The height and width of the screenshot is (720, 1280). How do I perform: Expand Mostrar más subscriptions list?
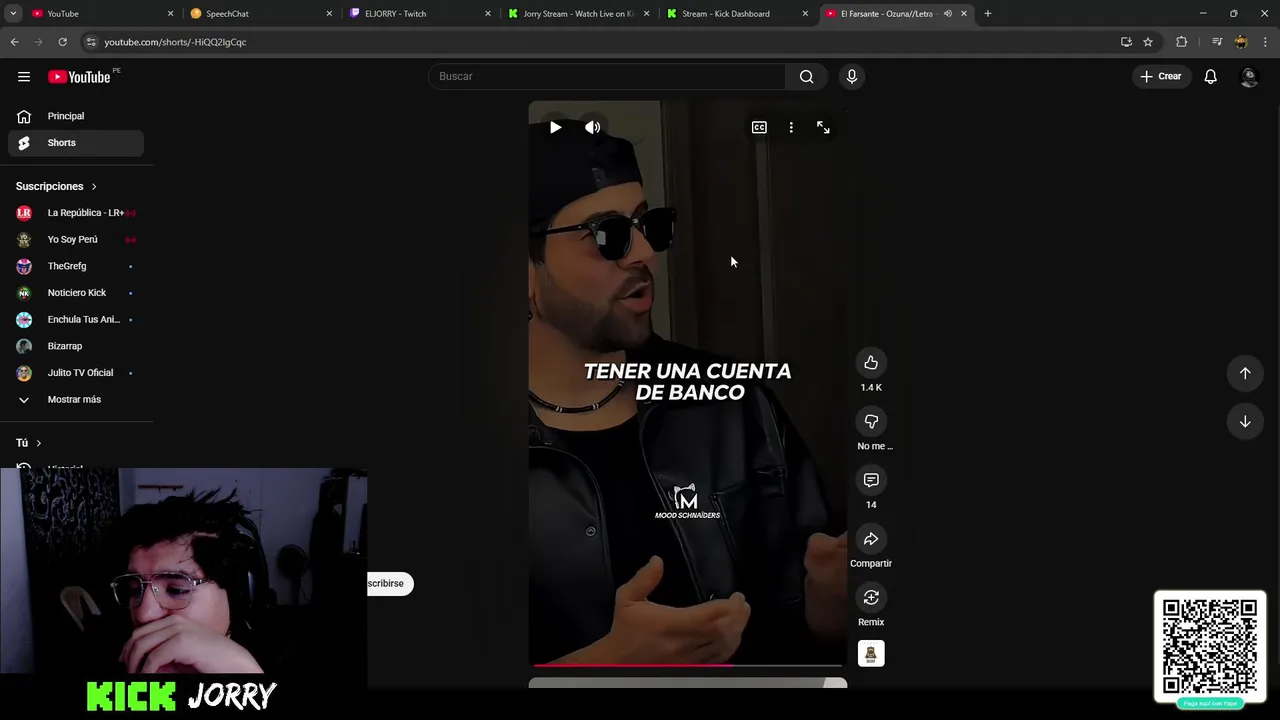pyautogui.click(x=76, y=400)
